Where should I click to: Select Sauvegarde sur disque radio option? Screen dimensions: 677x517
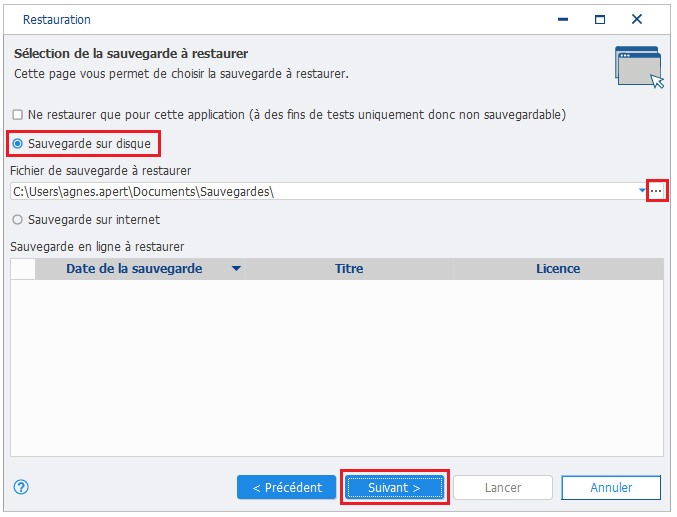18,143
